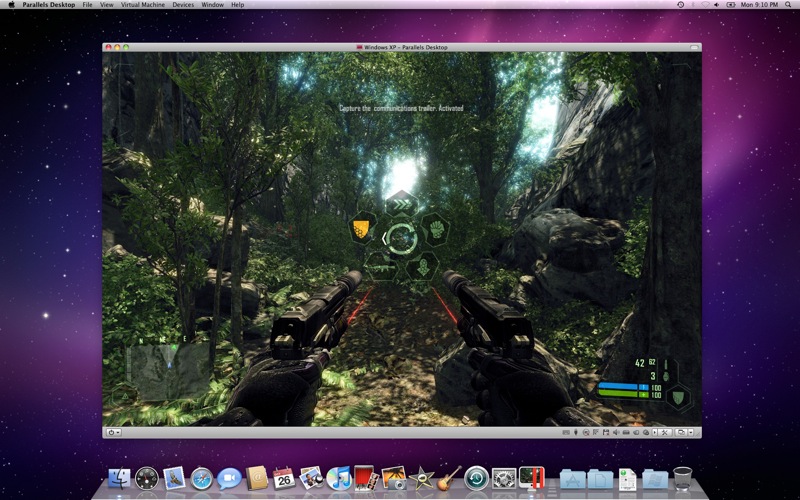Screen dimensions: 800x500
Task: Open Mail stamp icon in Dock
Action: pos(174,479)
